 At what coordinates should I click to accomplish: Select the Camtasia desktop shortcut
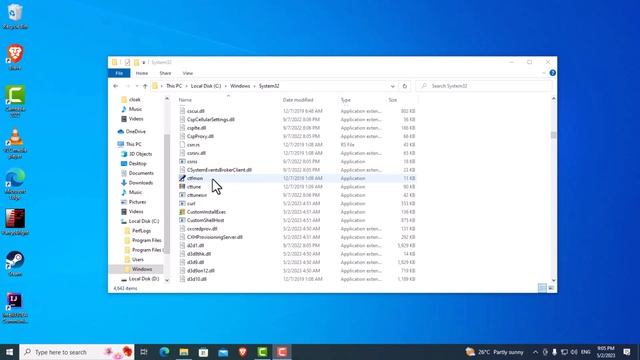coord(15,101)
